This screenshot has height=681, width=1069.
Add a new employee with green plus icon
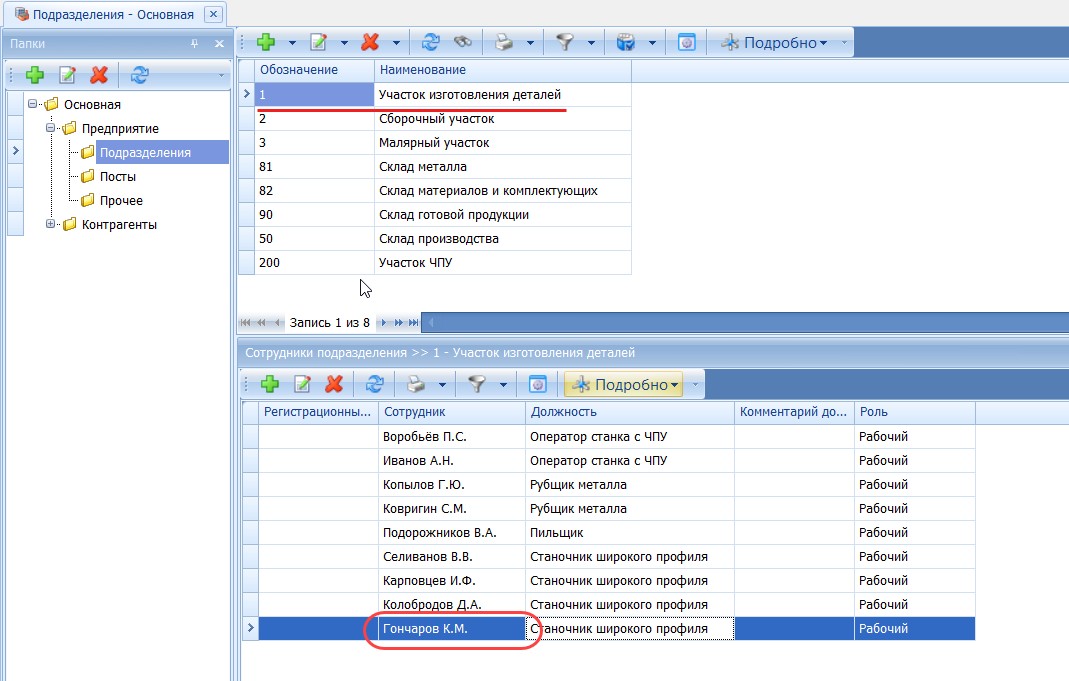[270, 384]
